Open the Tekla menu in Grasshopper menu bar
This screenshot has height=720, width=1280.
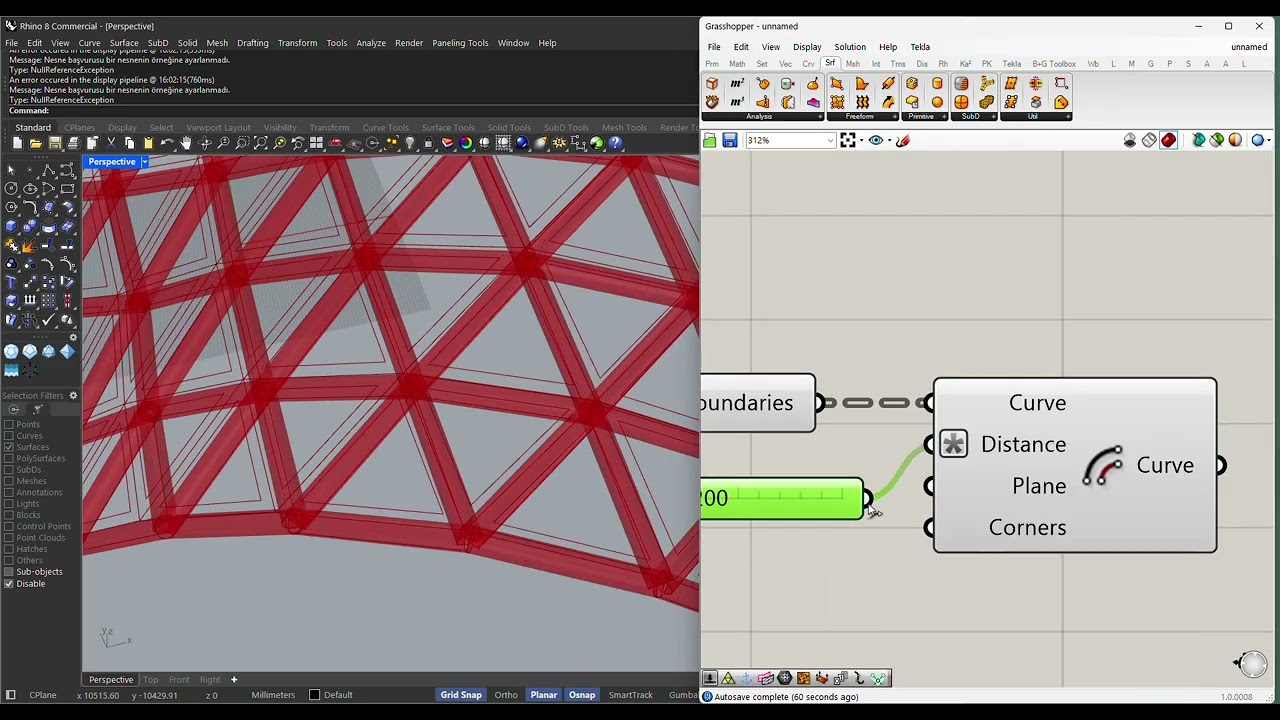pos(920,47)
